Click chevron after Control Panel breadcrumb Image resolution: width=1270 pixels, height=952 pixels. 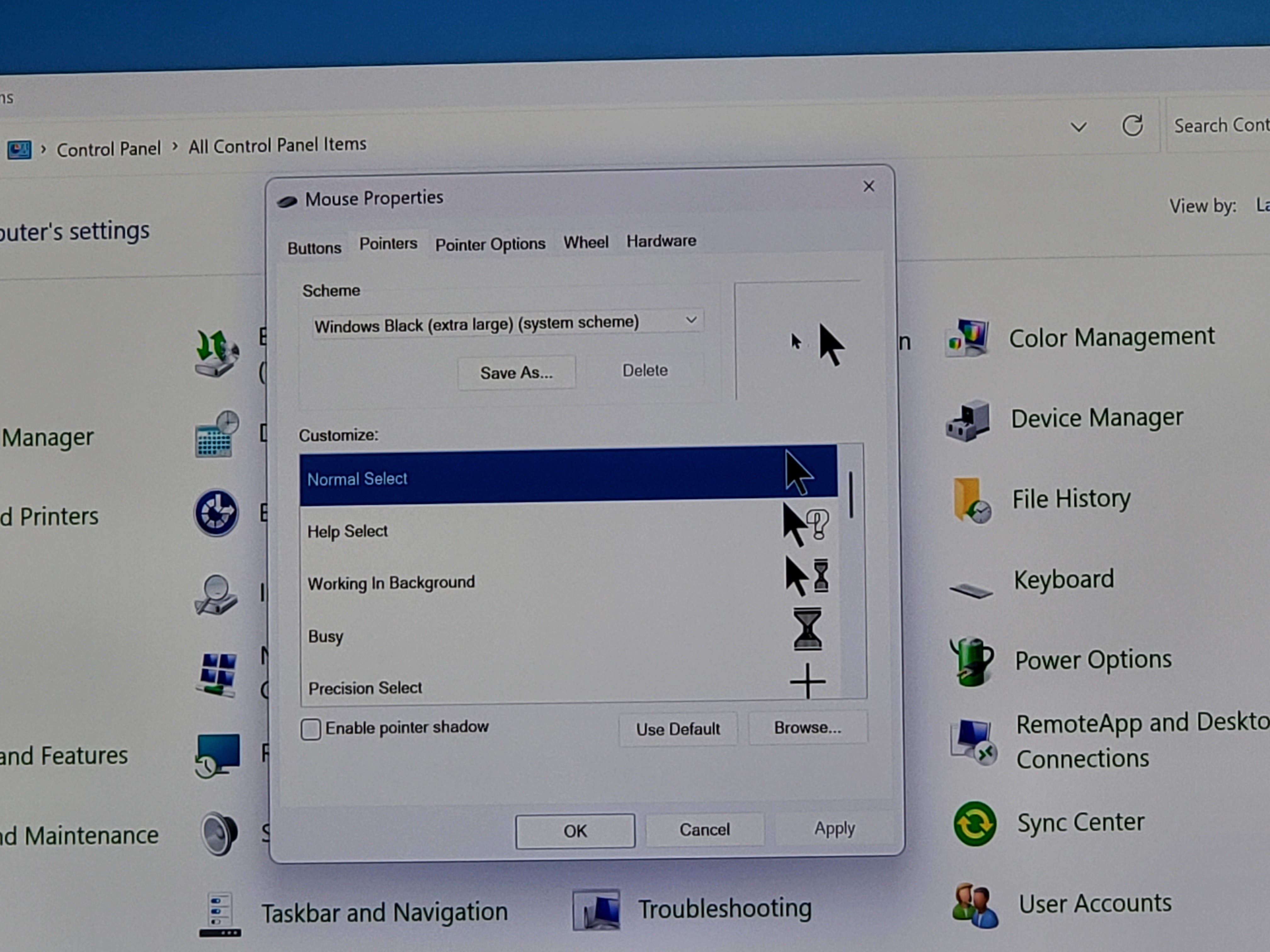[175, 147]
